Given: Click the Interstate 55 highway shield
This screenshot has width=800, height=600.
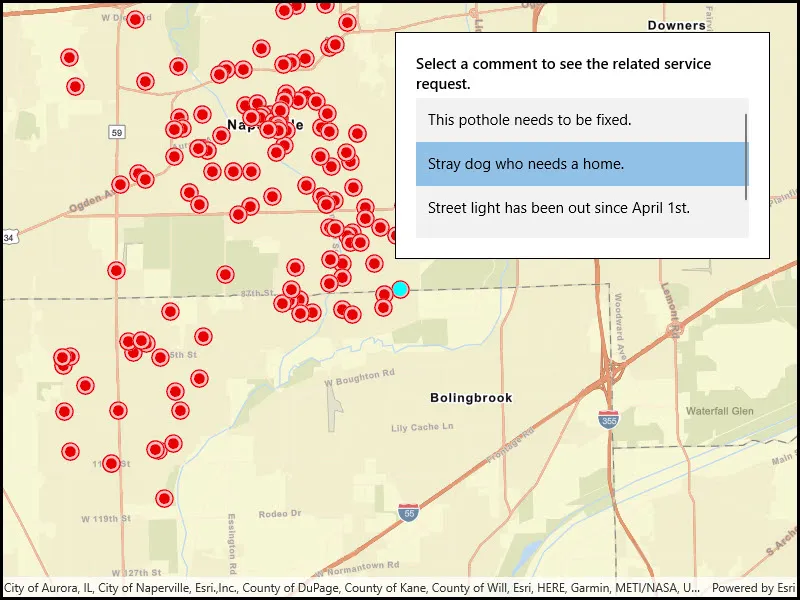Looking at the screenshot, I should tap(409, 512).
